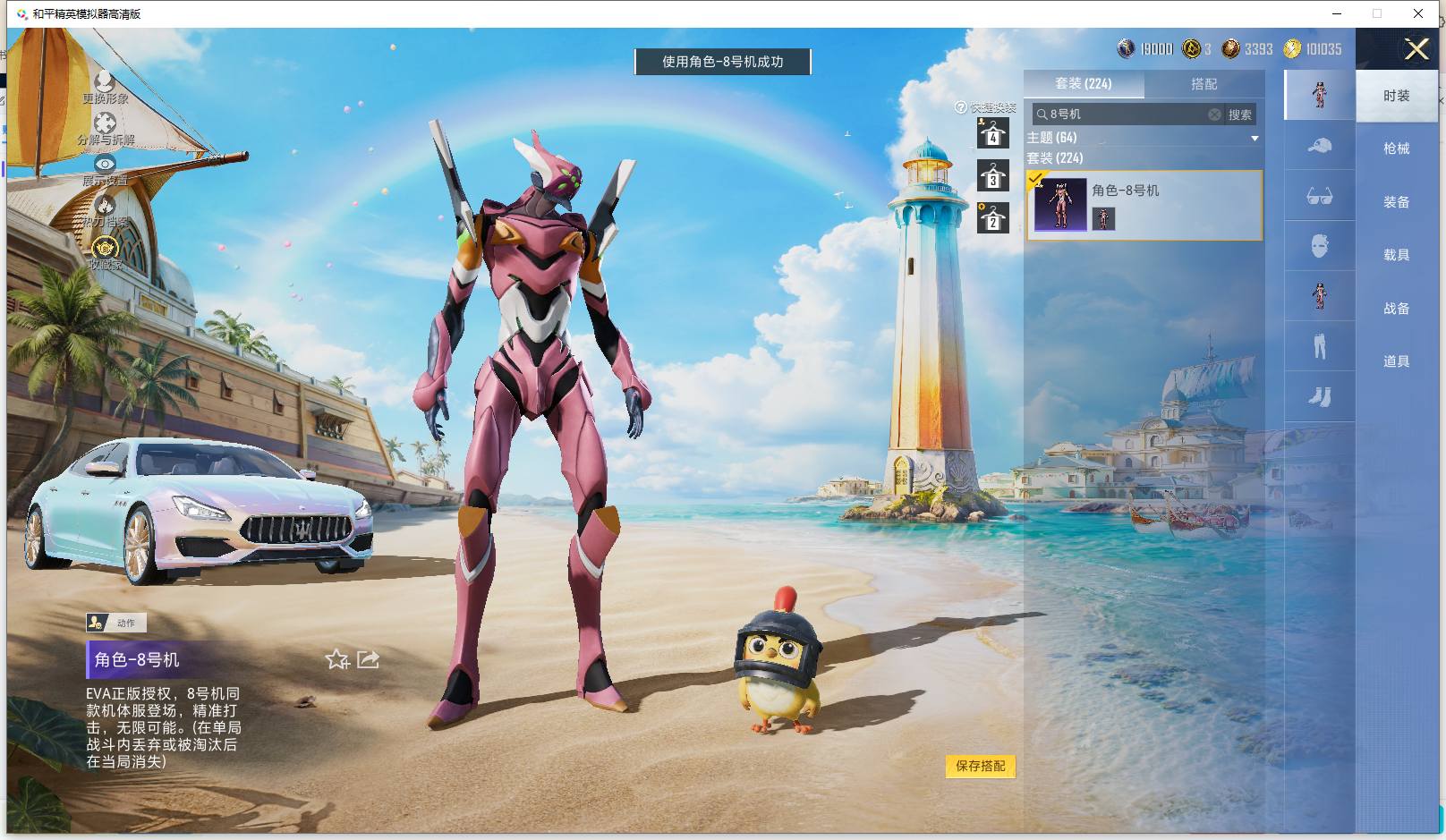Open the 快捷换装 help question mark
Screen dimensions: 1446x840
(961, 107)
